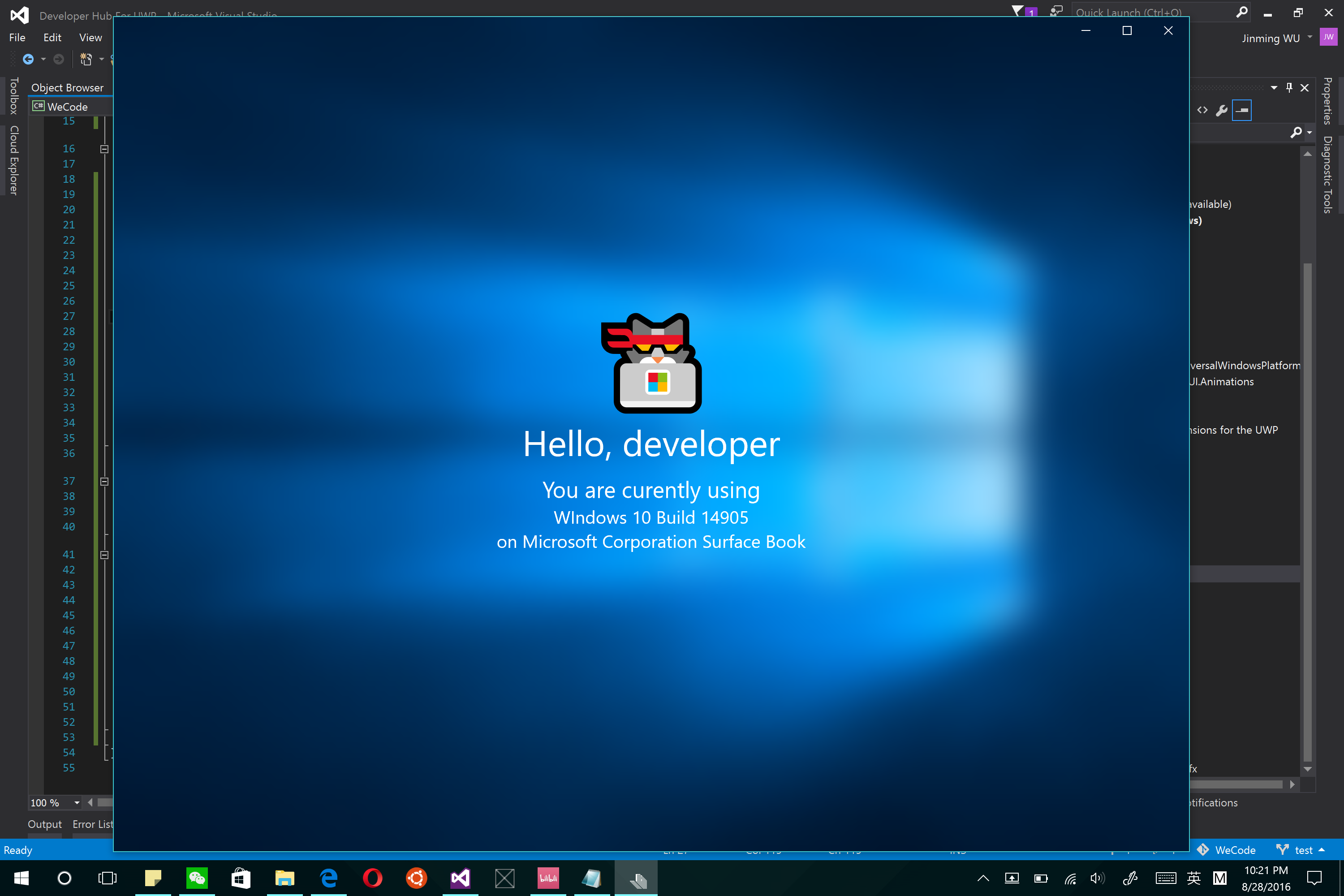The image size is (1344, 896).
Task: Open WeChat from the taskbar
Action: pyautogui.click(x=197, y=878)
